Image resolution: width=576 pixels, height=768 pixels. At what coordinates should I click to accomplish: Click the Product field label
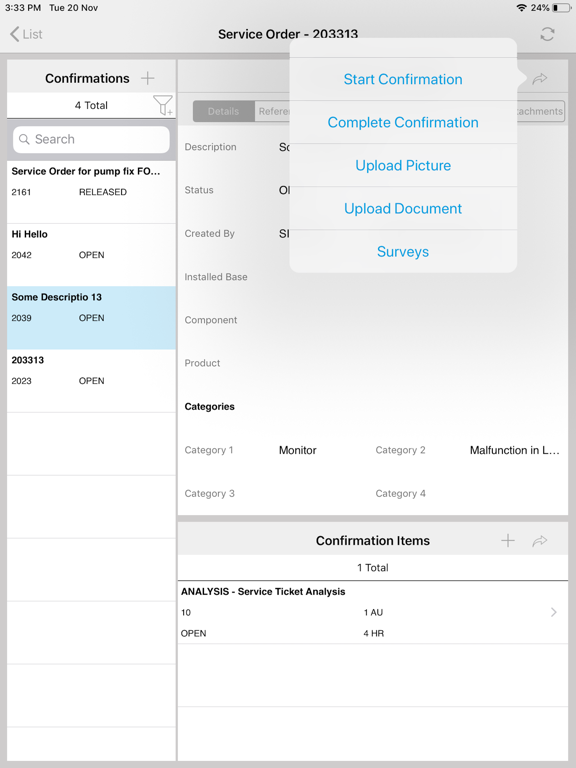[x=202, y=363]
